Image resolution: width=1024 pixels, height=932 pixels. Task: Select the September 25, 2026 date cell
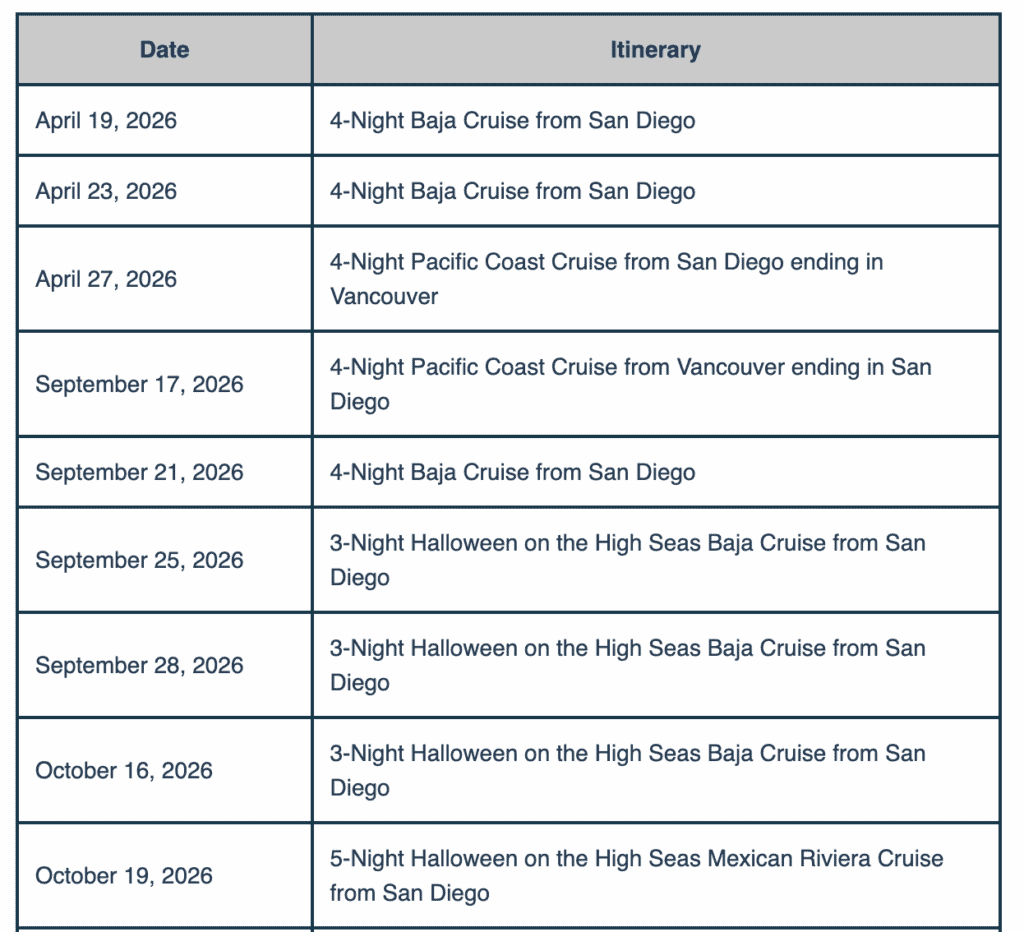click(x=139, y=560)
